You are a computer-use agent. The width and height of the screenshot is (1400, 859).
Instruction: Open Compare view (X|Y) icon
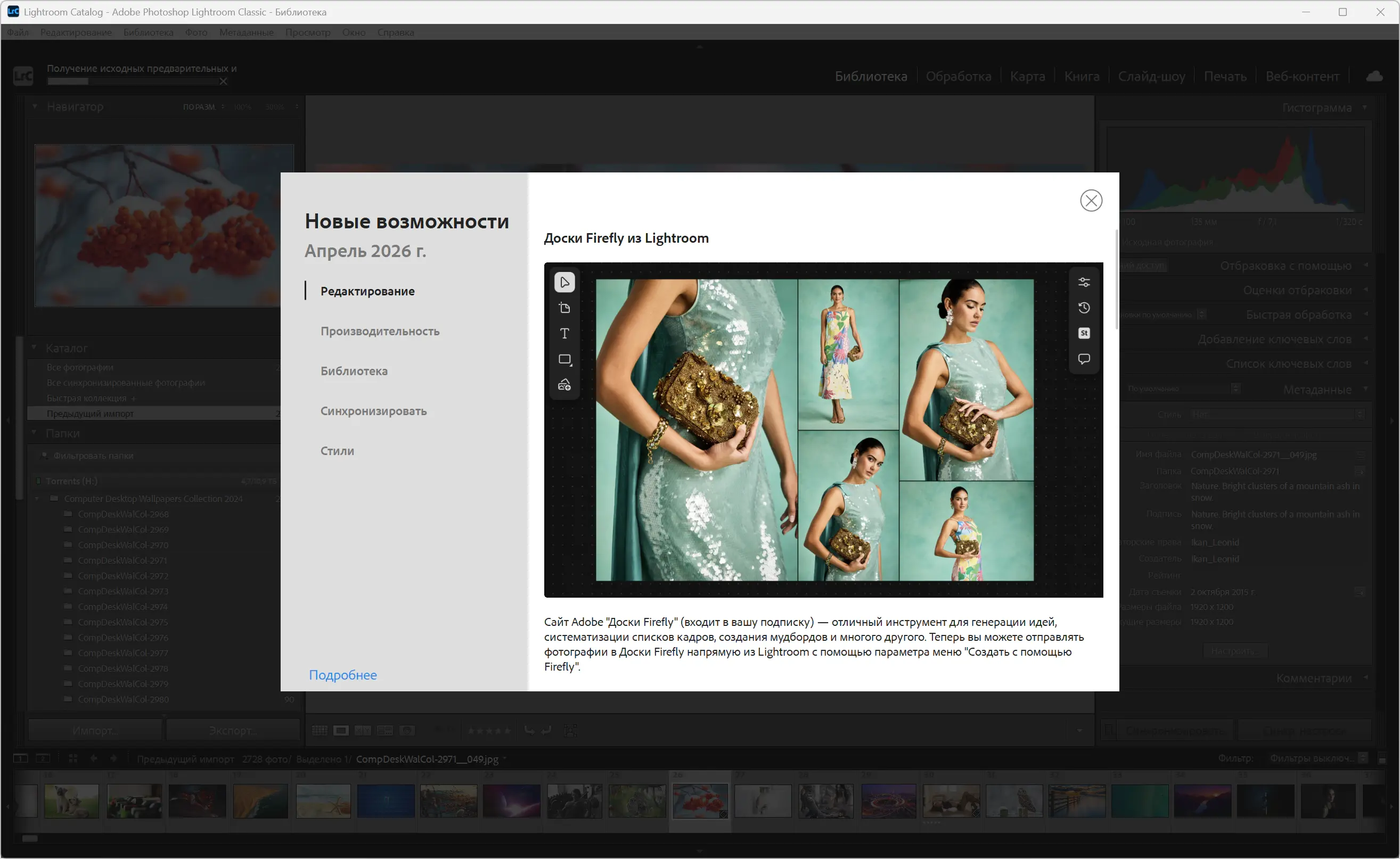pos(363,731)
